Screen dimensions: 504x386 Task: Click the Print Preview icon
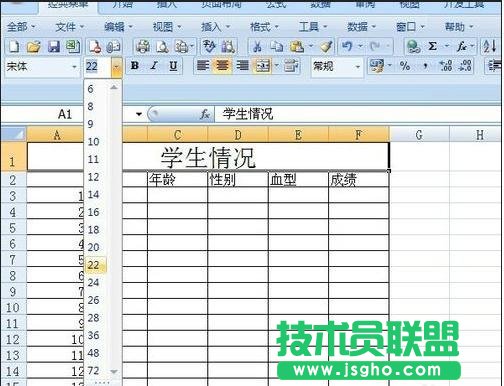[x=162, y=47]
